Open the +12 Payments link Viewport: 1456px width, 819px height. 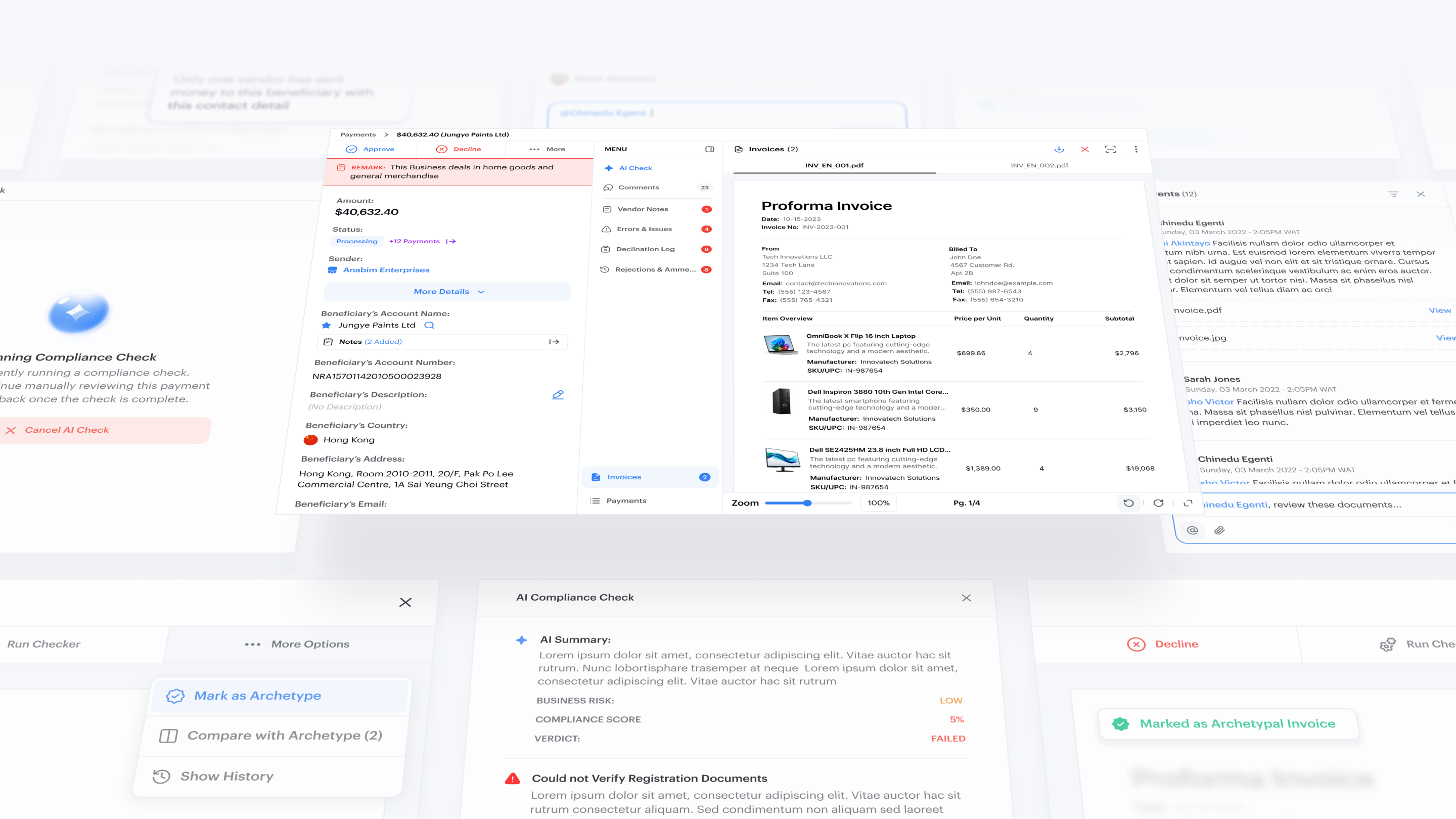(422, 241)
